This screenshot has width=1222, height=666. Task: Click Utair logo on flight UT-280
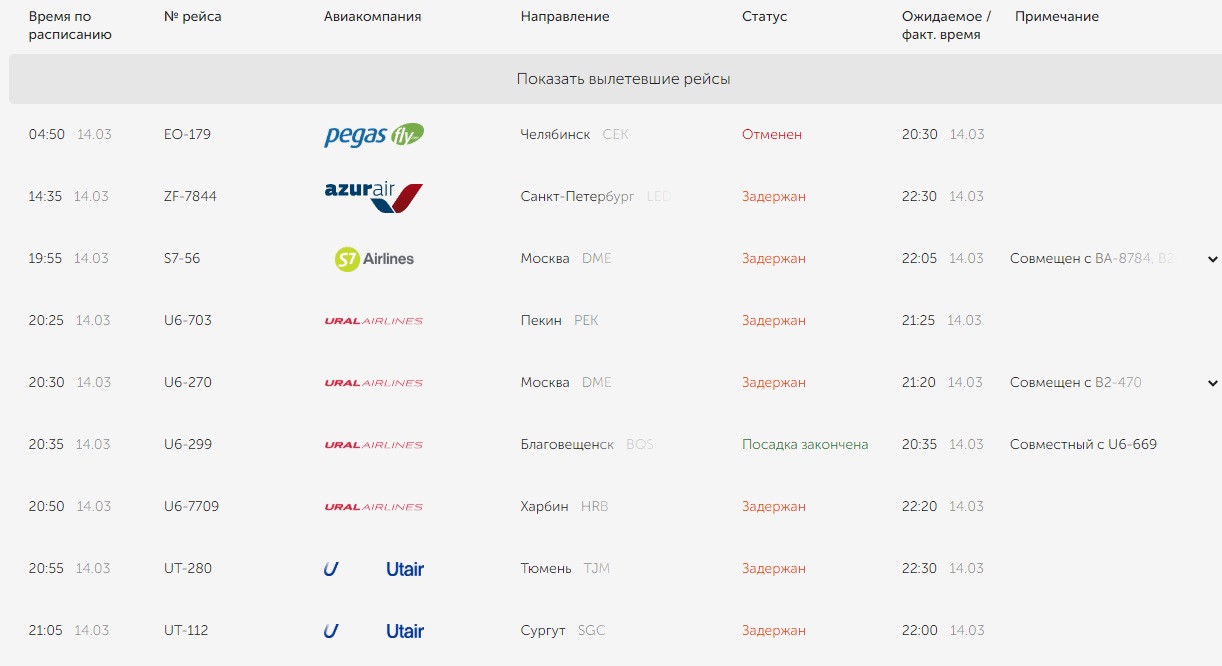pos(374,569)
